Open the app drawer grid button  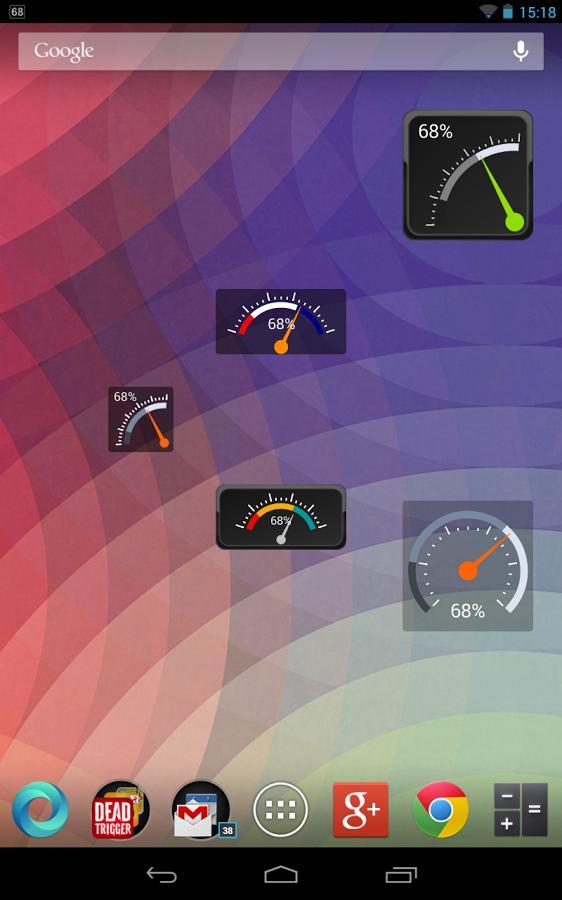click(281, 809)
